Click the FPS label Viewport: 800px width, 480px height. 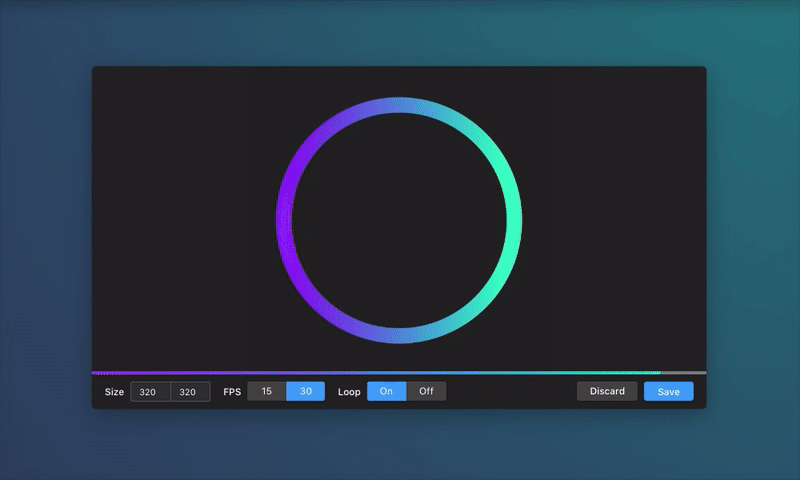click(232, 392)
